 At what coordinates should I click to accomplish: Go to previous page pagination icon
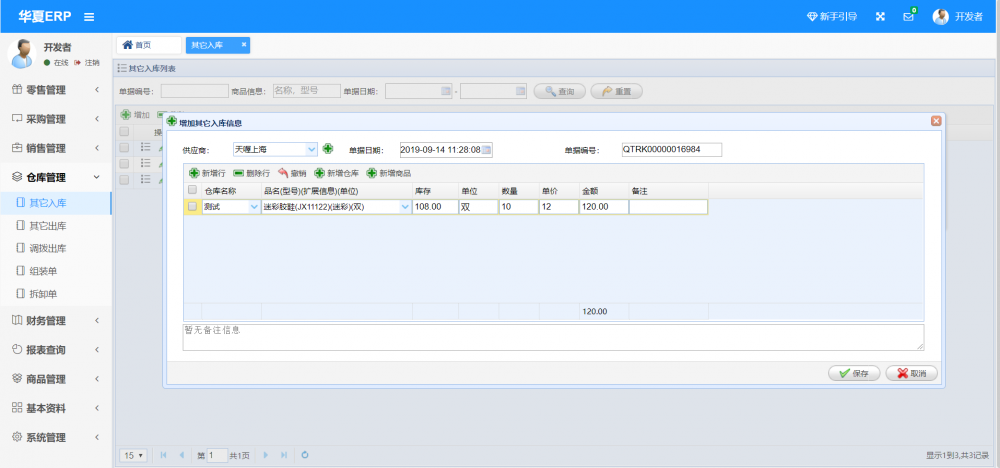click(182, 455)
